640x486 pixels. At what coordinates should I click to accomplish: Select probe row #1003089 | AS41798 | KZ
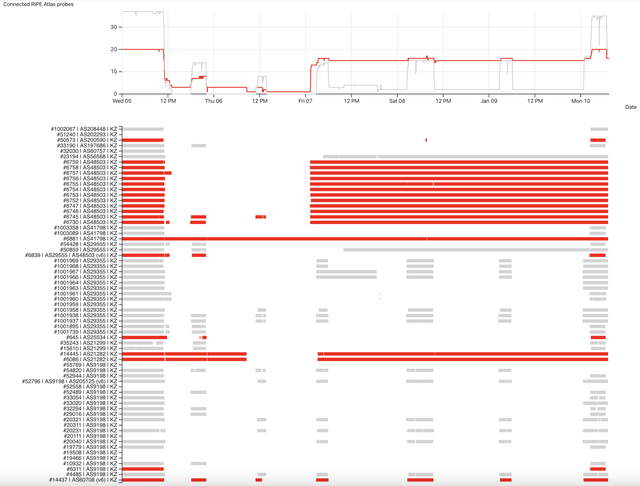point(85,233)
